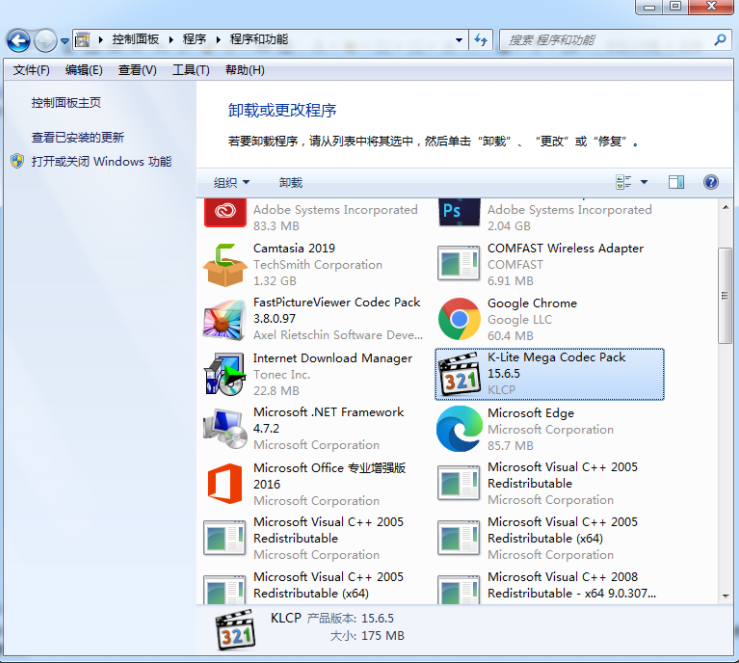Click the refresh button beside address bar

(481, 40)
